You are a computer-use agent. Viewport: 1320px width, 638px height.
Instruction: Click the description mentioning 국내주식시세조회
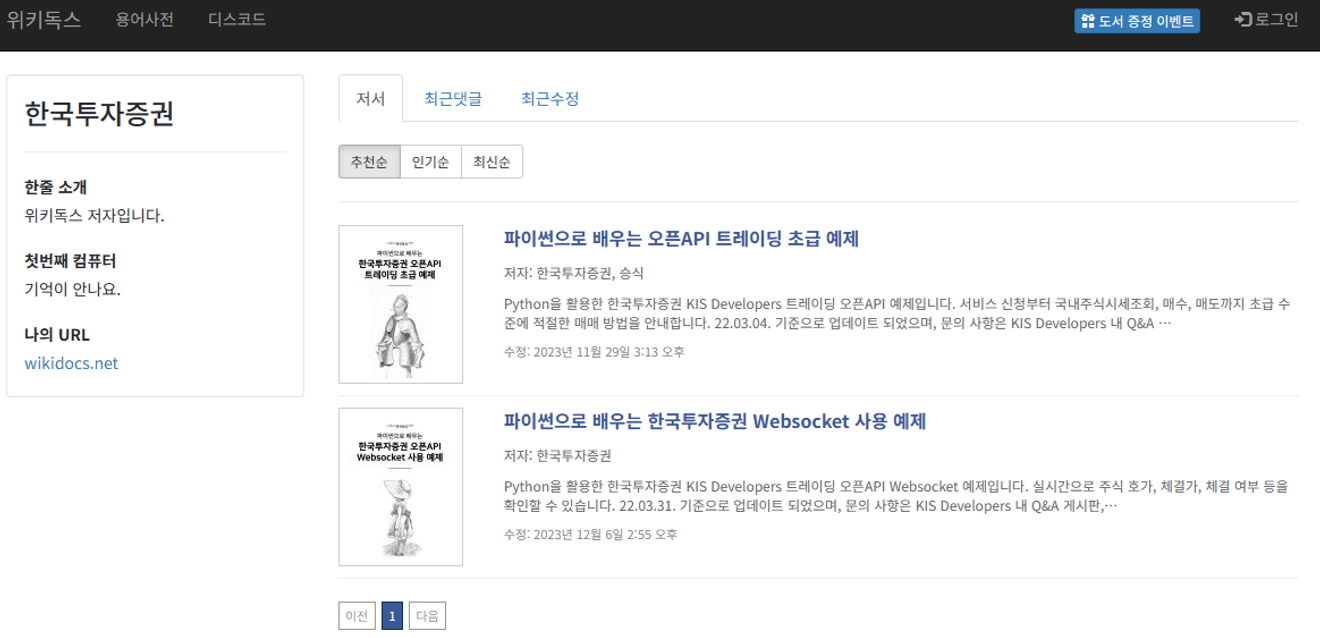click(x=898, y=313)
